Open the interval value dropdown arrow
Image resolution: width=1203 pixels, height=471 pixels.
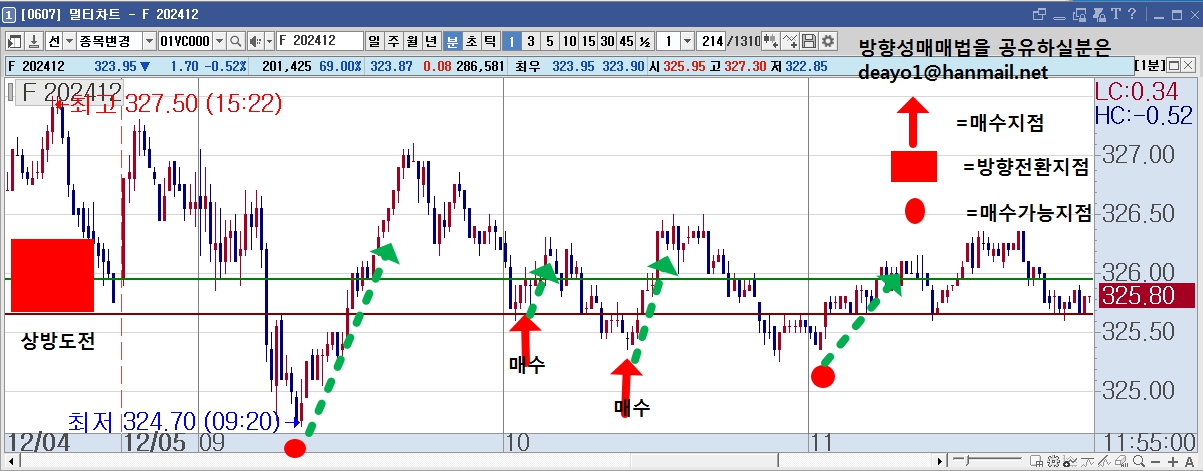click(687, 41)
